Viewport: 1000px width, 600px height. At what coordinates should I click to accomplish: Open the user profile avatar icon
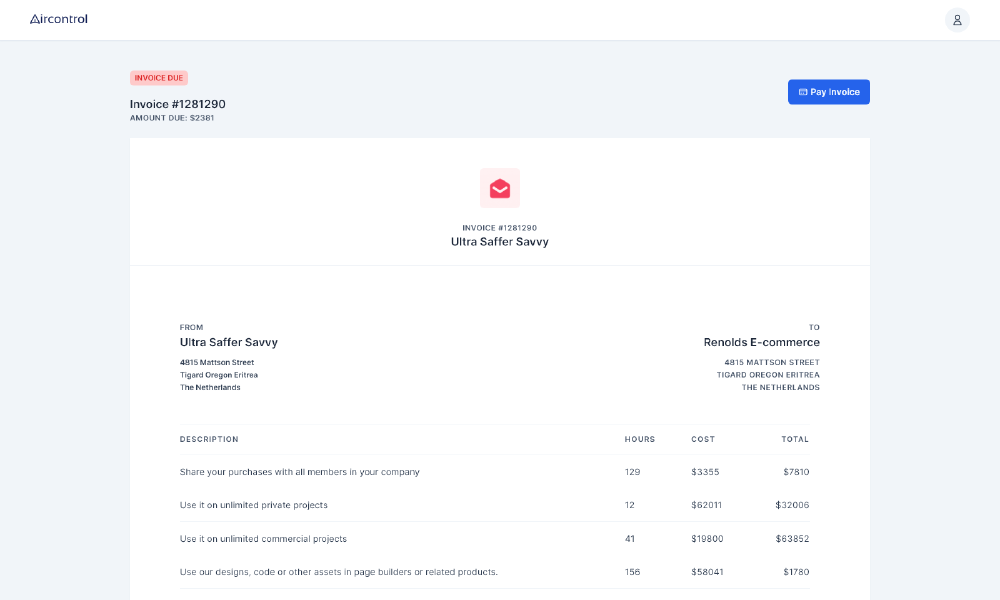[957, 19]
